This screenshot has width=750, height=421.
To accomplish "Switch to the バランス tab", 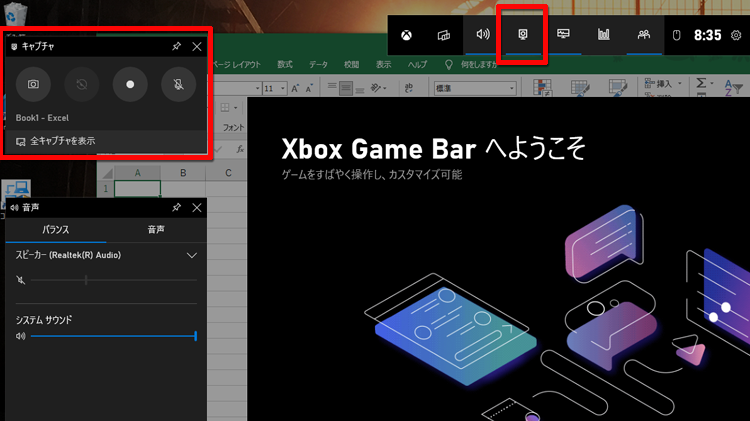I will click(x=55, y=230).
